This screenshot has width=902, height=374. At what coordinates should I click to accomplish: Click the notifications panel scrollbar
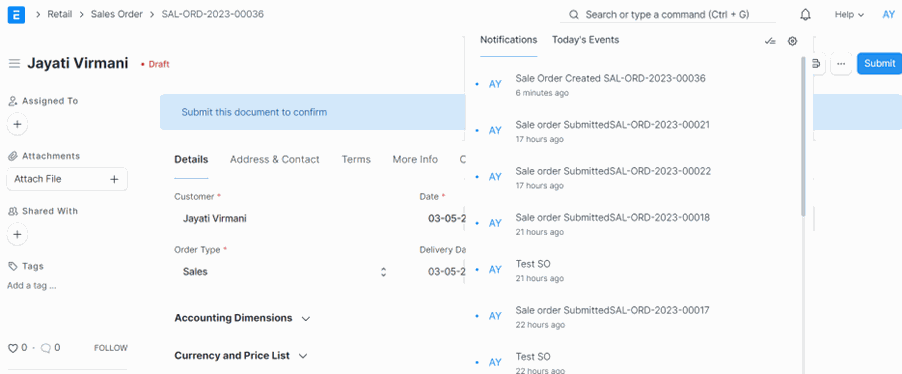803,136
